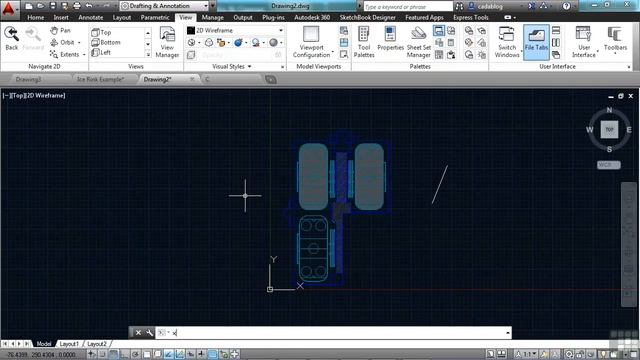Open the Toolbars menu

[615, 40]
